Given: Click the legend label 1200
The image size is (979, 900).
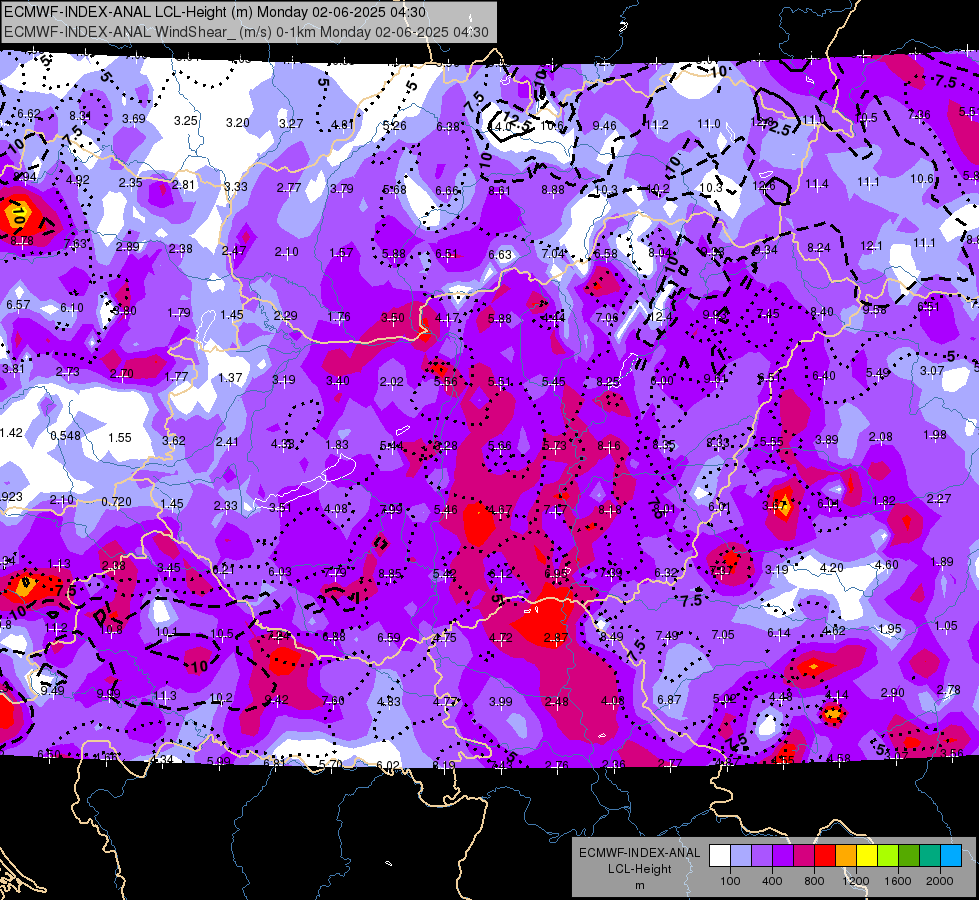Looking at the screenshot, I should [x=856, y=881].
